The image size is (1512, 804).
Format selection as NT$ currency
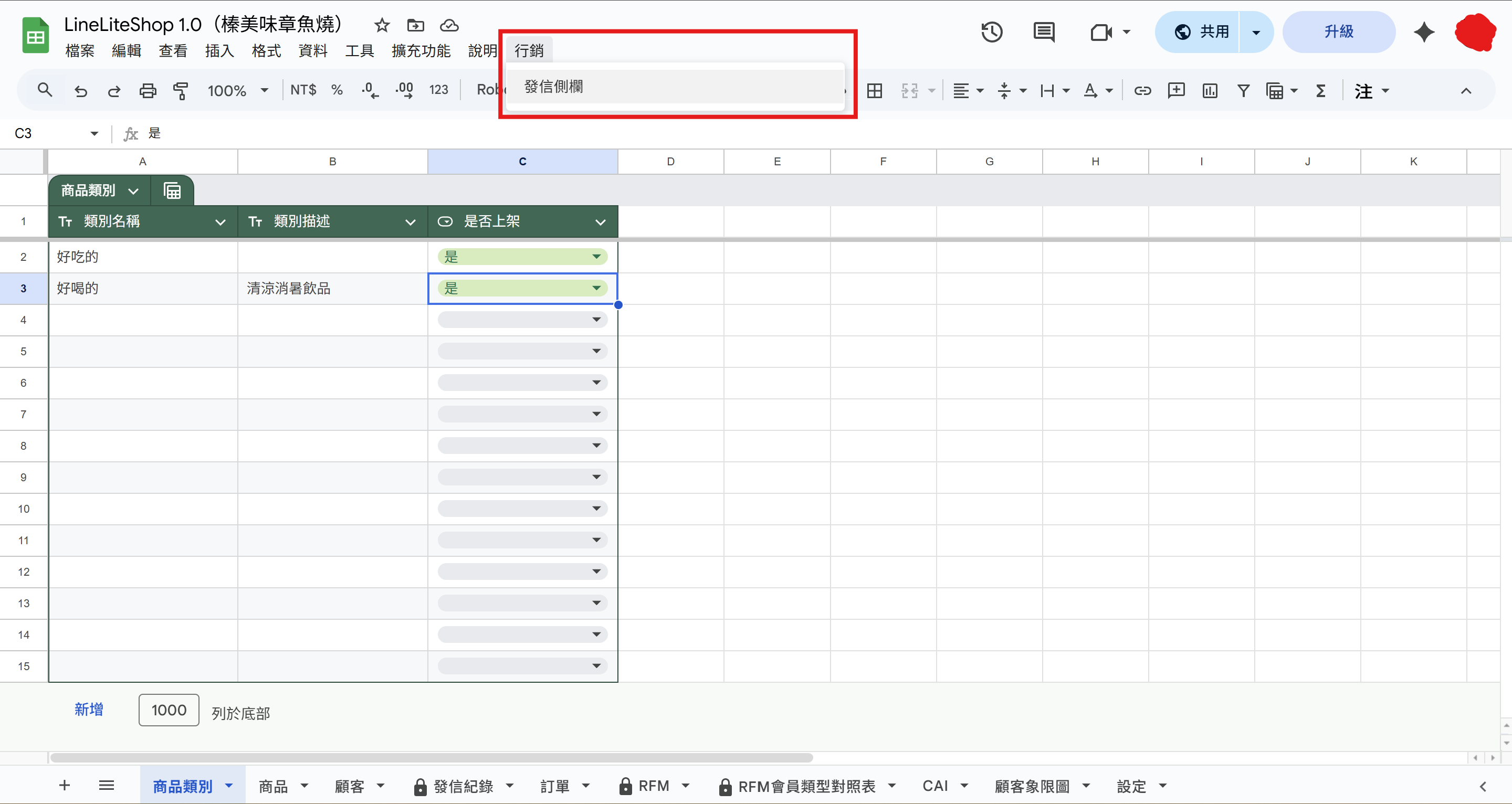[x=303, y=90]
